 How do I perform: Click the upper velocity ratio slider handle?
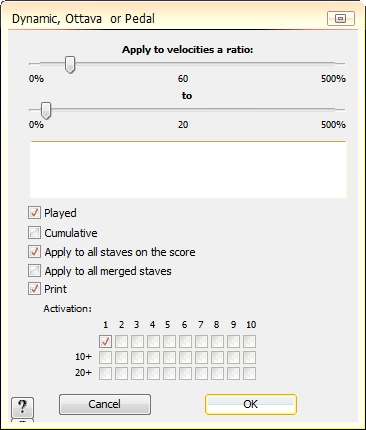coord(70,64)
